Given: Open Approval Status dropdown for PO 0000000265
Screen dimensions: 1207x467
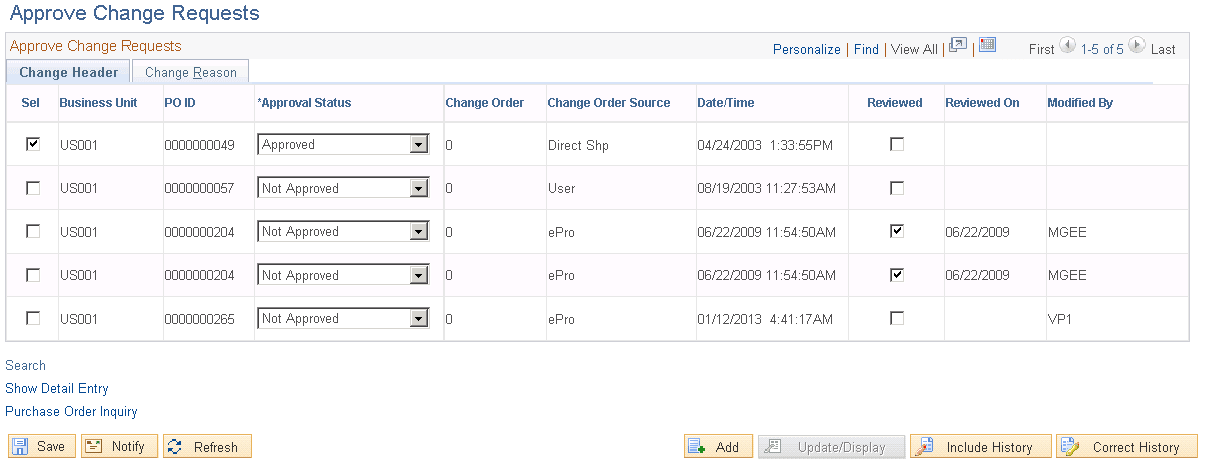Looking at the screenshot, I should pyautogui.click(x=343, y=319).
